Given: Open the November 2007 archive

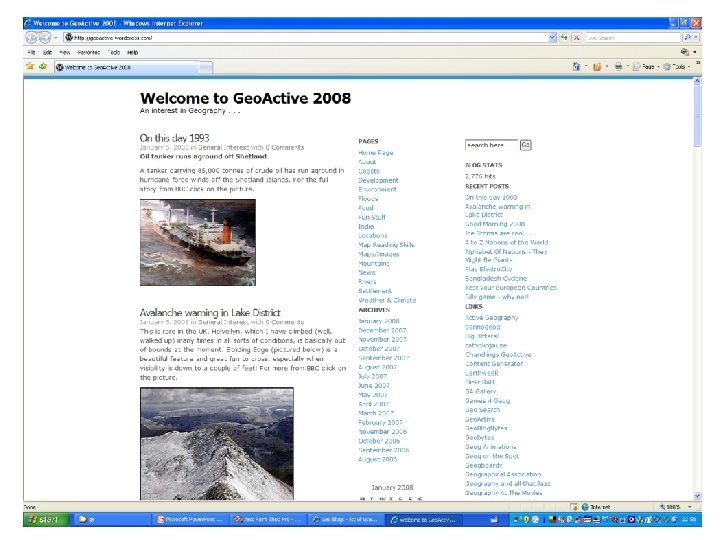Looking at the screenshot, I should pos(382,339).
